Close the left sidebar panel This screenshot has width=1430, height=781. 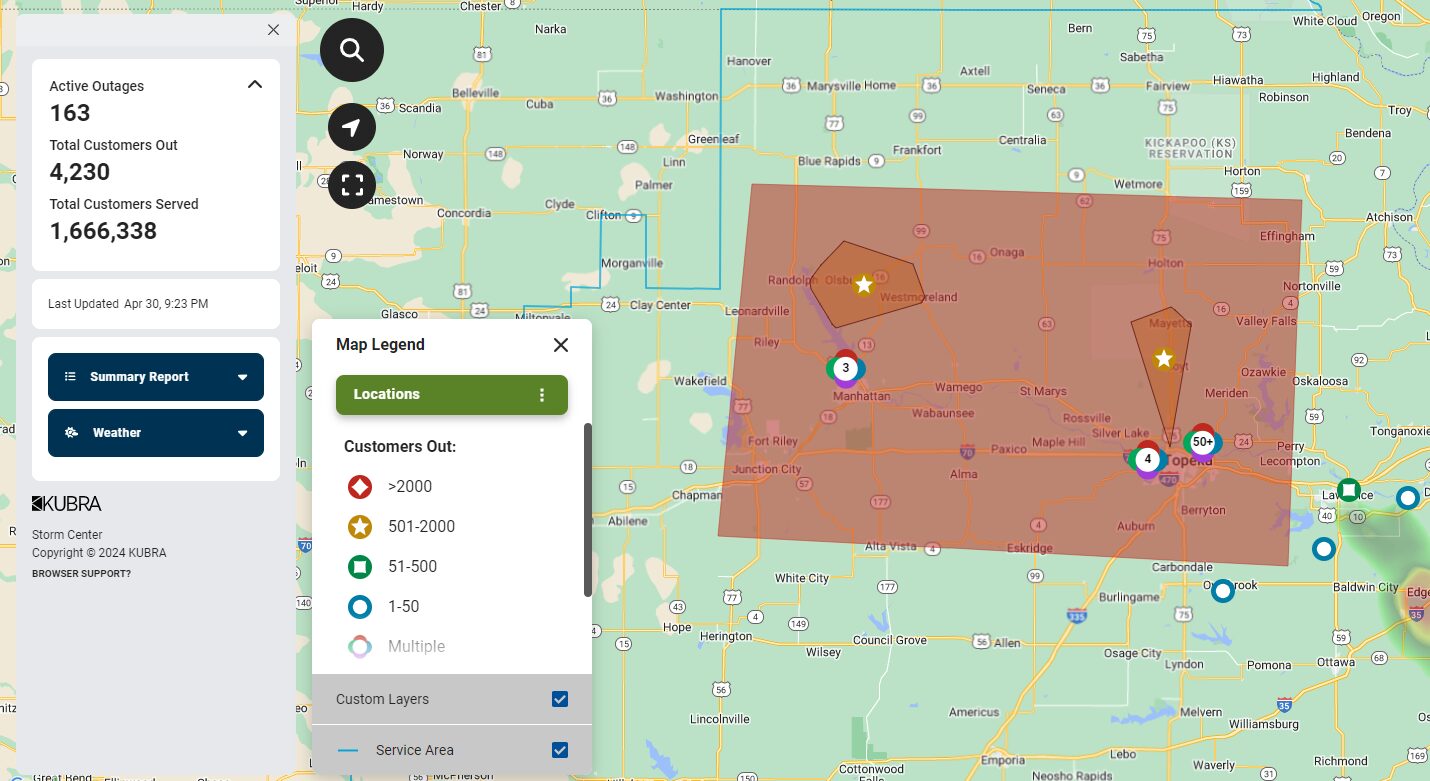pyautogui.click(x=273, y=30)
